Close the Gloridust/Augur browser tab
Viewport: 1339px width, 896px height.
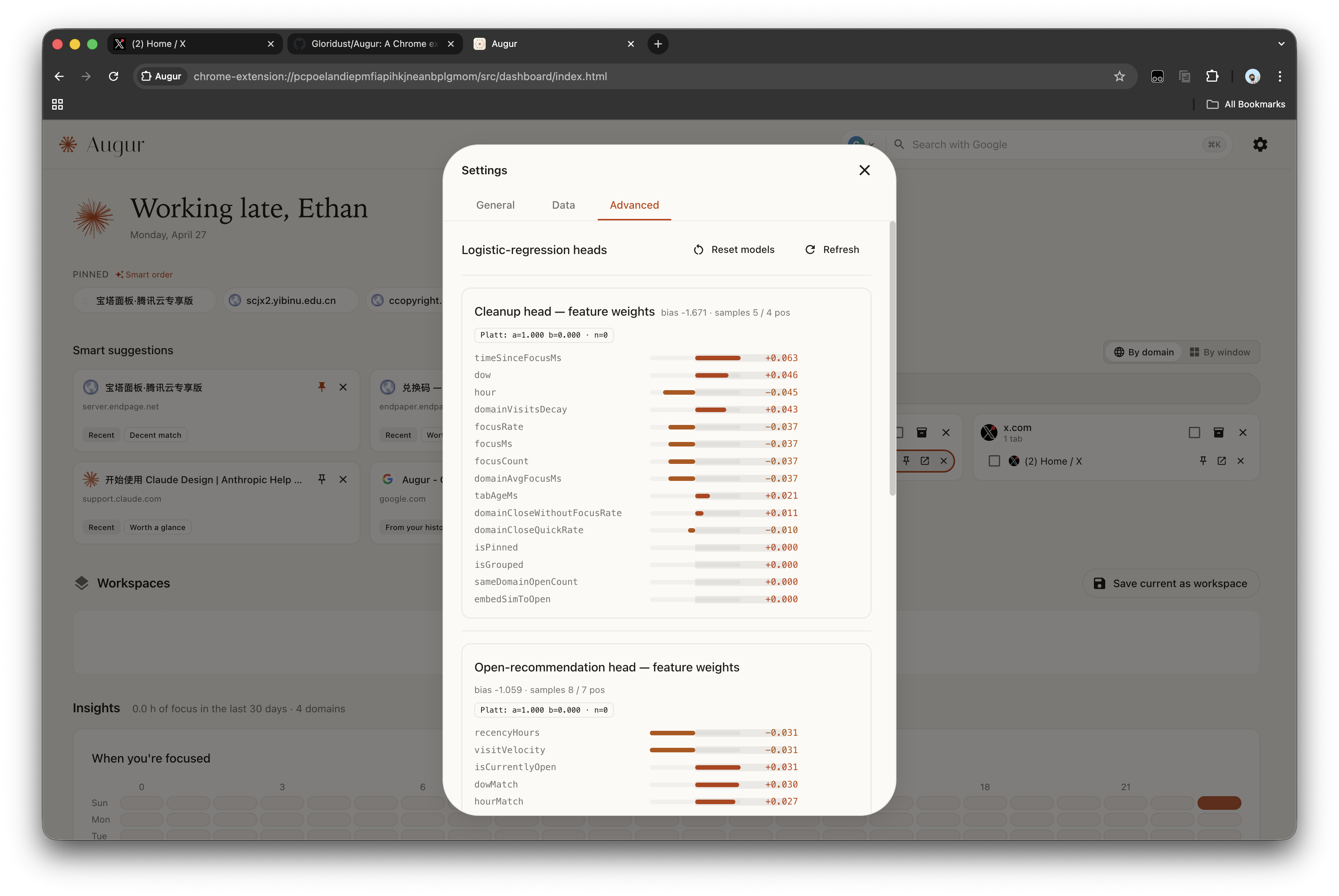pos(450,43)
